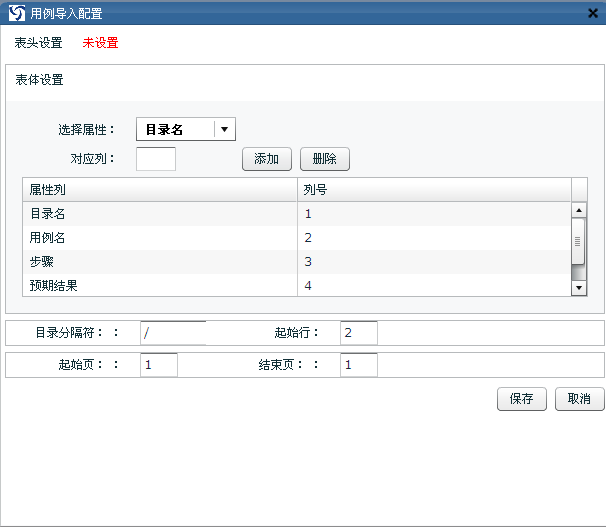Close the 用例导入配置 dialog

click(593, 14)
